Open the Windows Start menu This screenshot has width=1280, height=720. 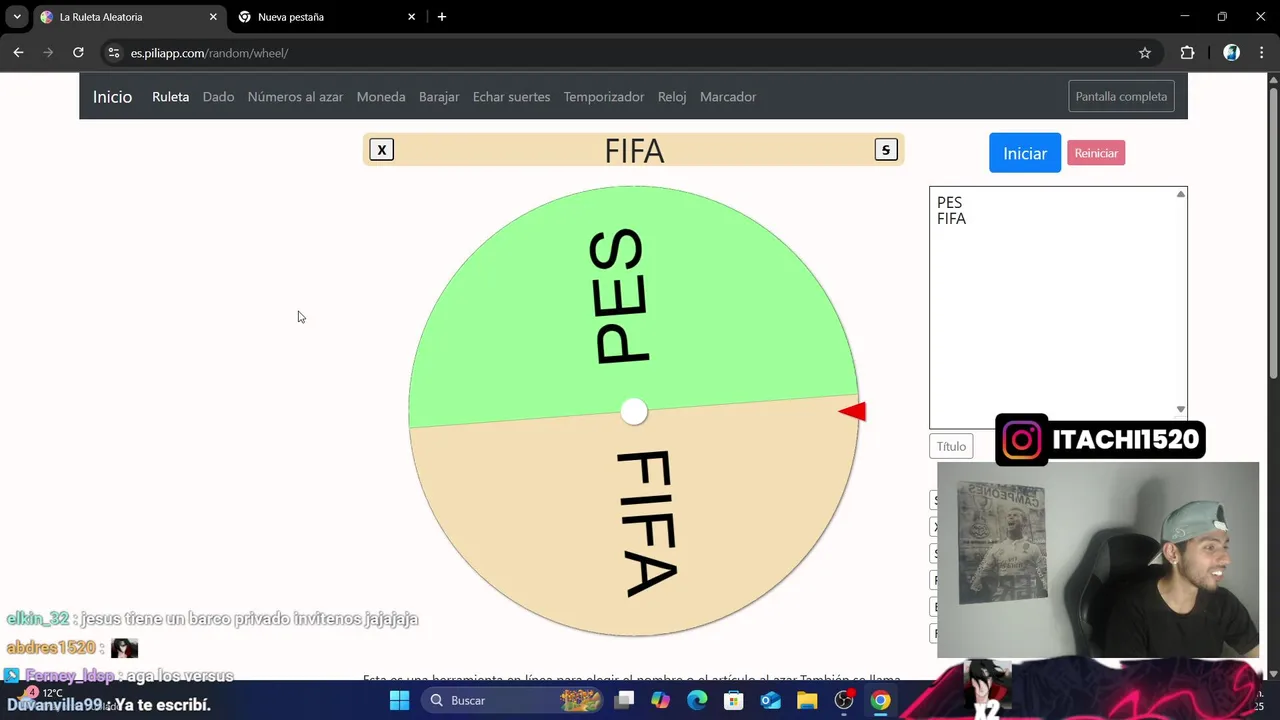(x=399, y=700)
